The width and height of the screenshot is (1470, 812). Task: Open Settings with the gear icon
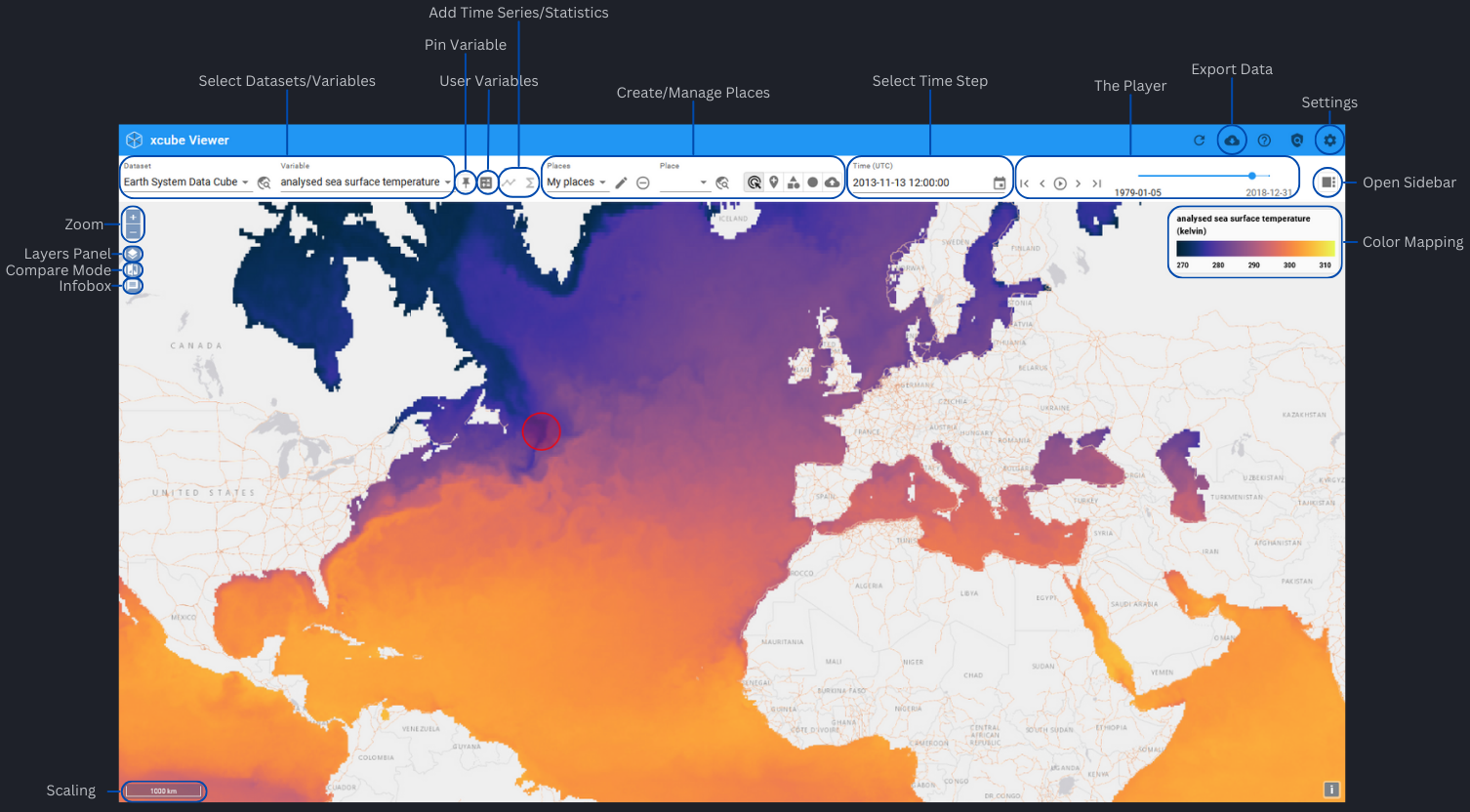pos(1329,141)
